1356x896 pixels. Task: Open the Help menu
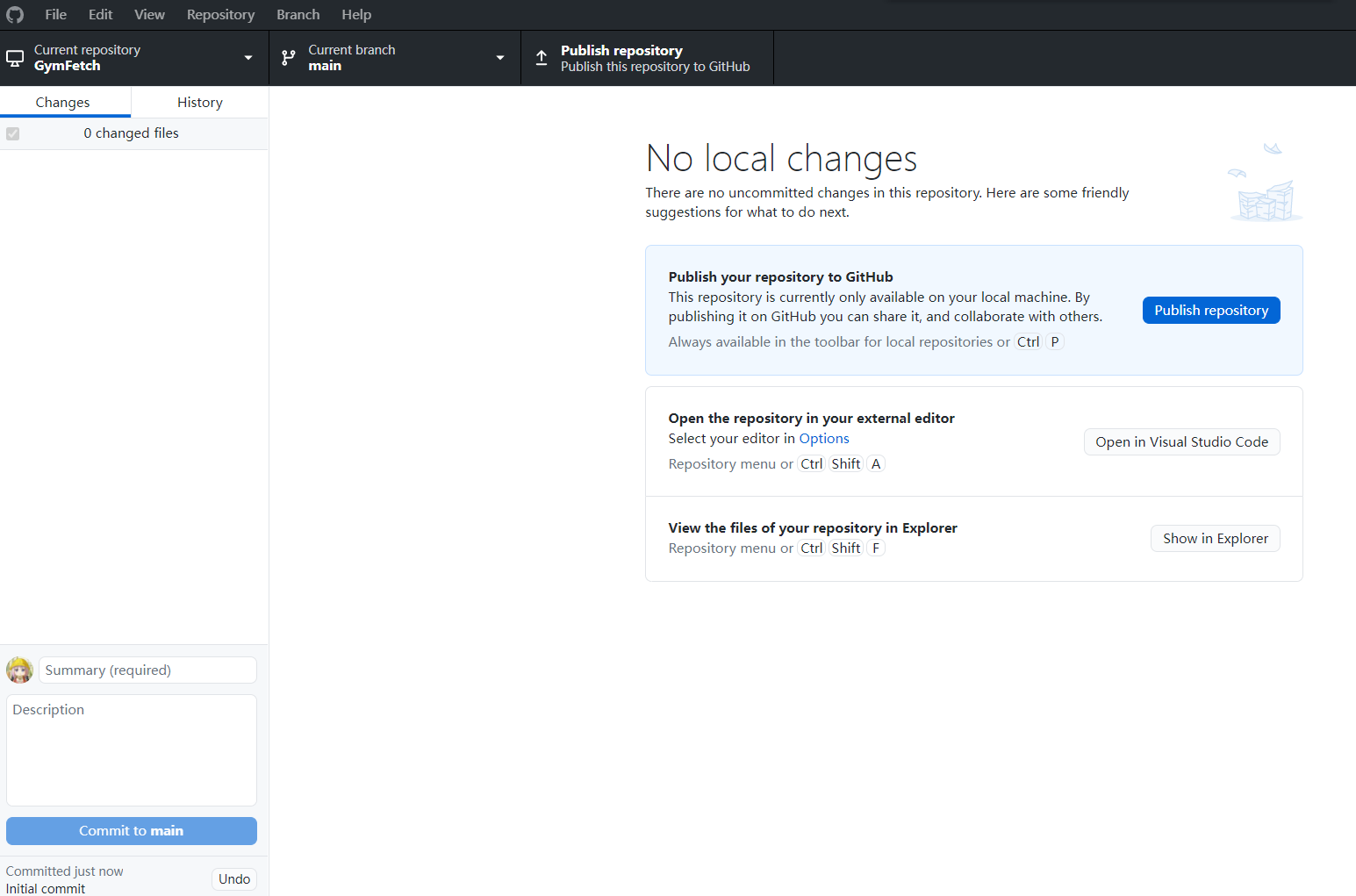coord(356,15)
